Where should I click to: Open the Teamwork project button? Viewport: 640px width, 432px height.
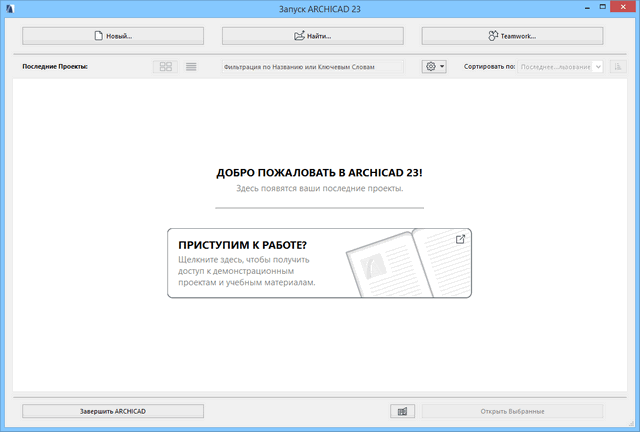pyautogui.click(x=512, y=36)
